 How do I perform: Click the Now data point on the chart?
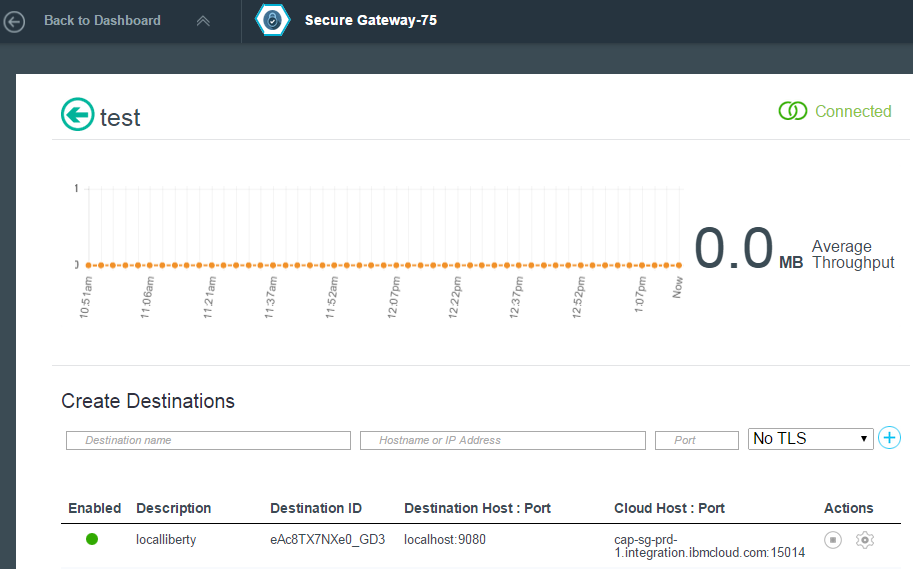679,265
